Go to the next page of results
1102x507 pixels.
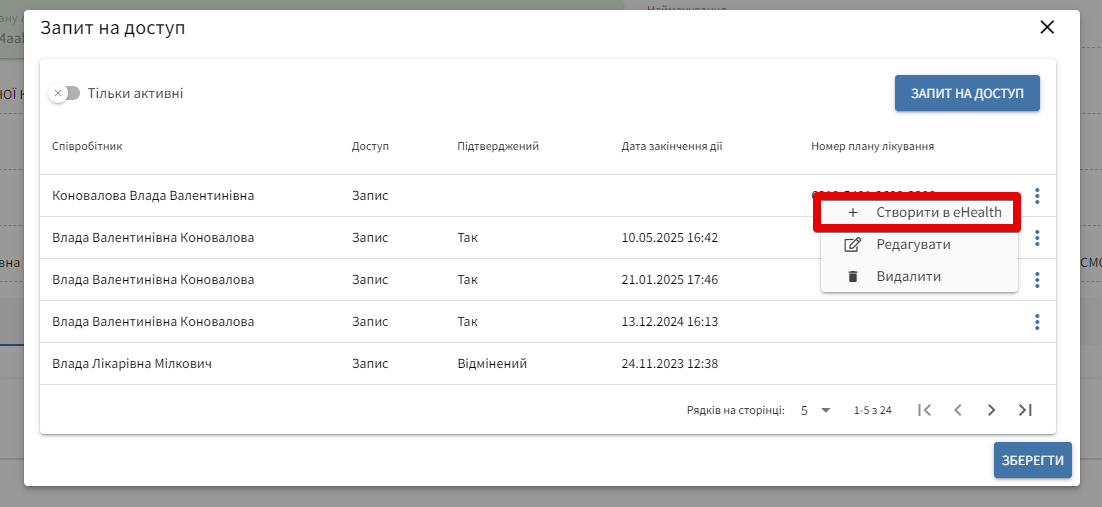pos(991,410)
